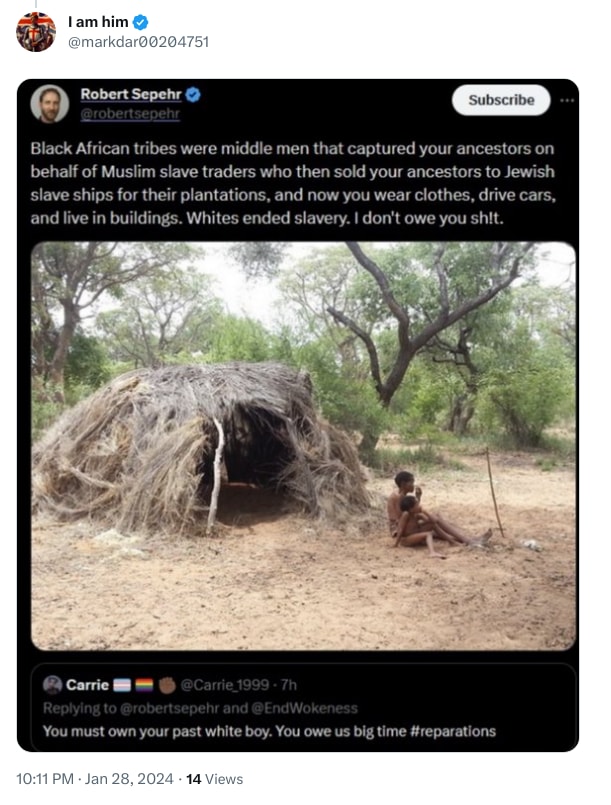Click the rainbow flag emoji in Carrie's name
The image size is (611, 805).
[x=143, y=686]
